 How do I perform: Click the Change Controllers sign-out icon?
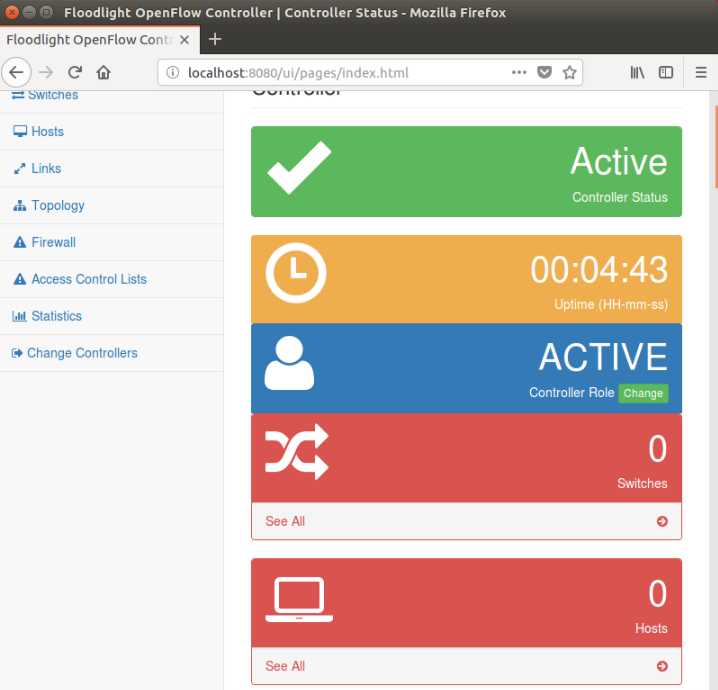tap(17, 353)
